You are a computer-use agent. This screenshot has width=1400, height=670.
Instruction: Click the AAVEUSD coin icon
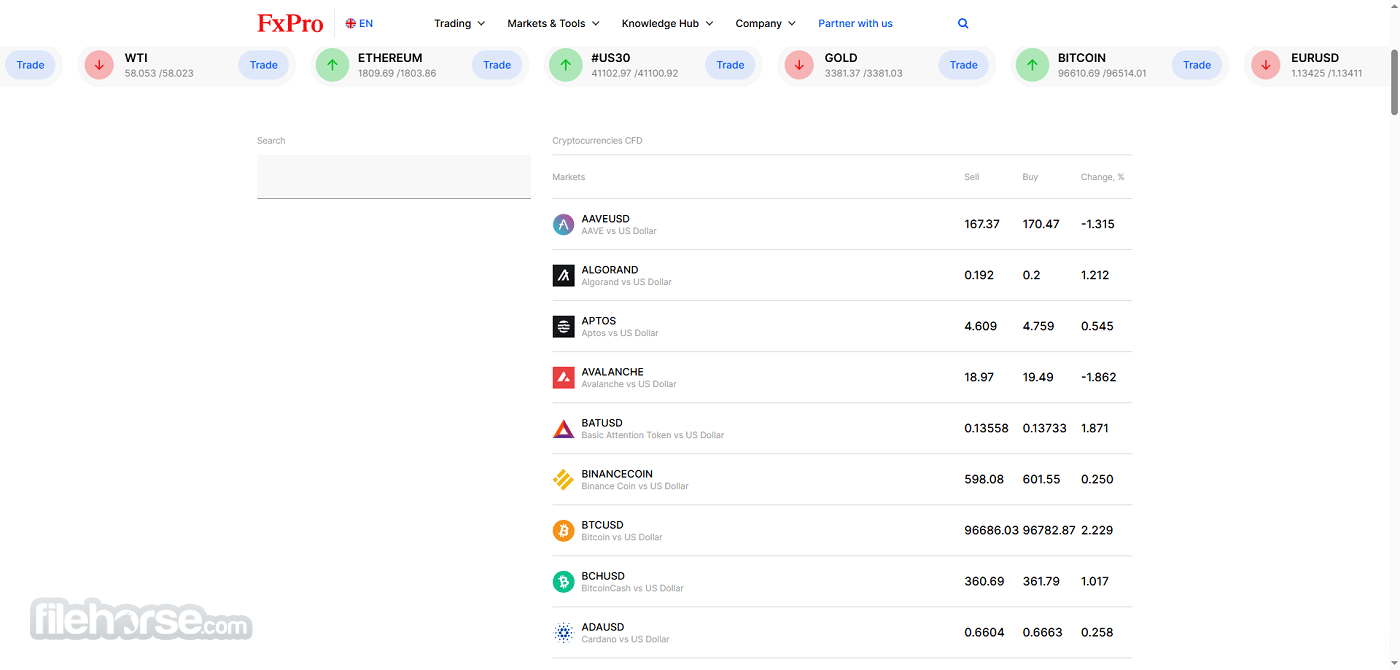[x=563, y=224]
